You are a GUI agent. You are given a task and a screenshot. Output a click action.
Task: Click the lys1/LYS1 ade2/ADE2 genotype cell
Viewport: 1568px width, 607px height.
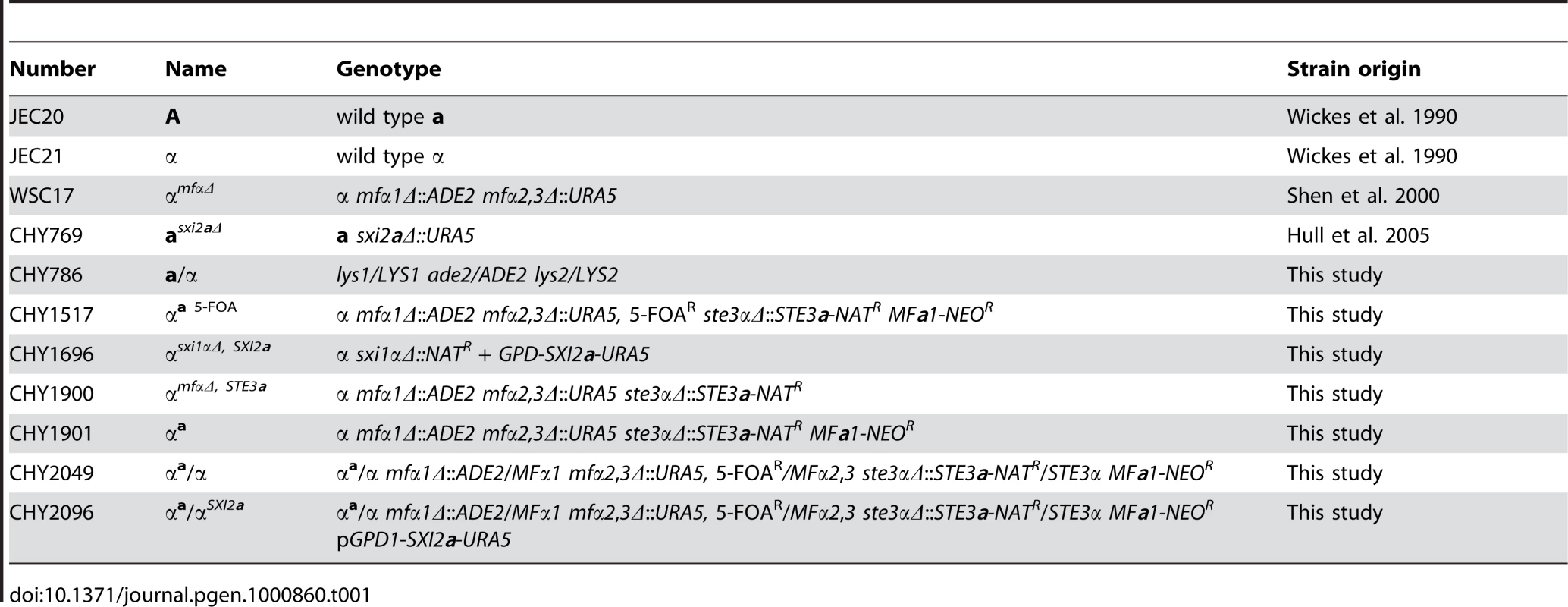click(477, 275)
